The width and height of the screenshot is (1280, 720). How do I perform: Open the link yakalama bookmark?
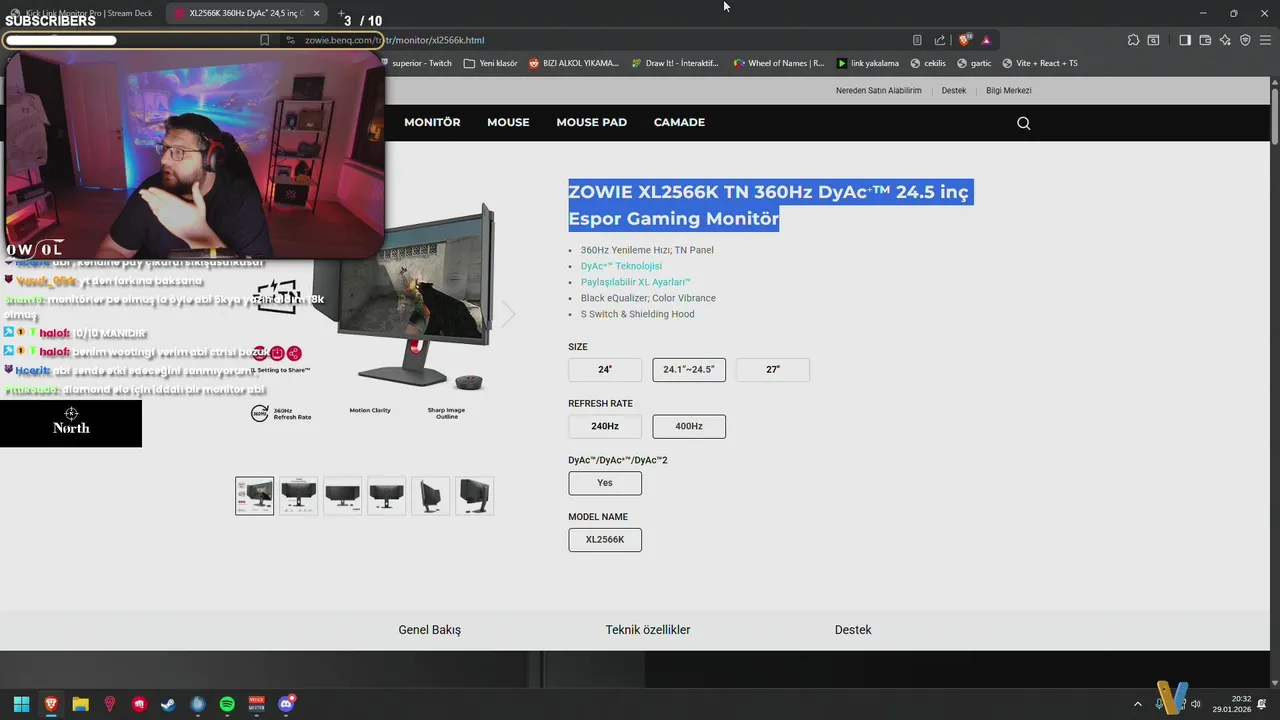click(x=868, y=63)
